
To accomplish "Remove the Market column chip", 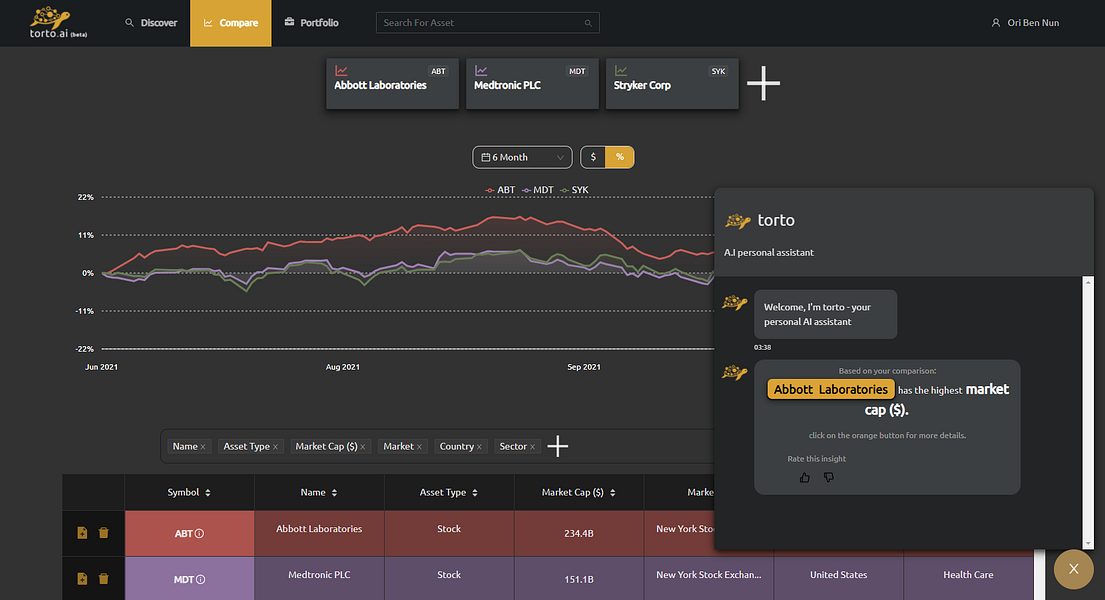I will pyautogui.click(x=419, y=447).
